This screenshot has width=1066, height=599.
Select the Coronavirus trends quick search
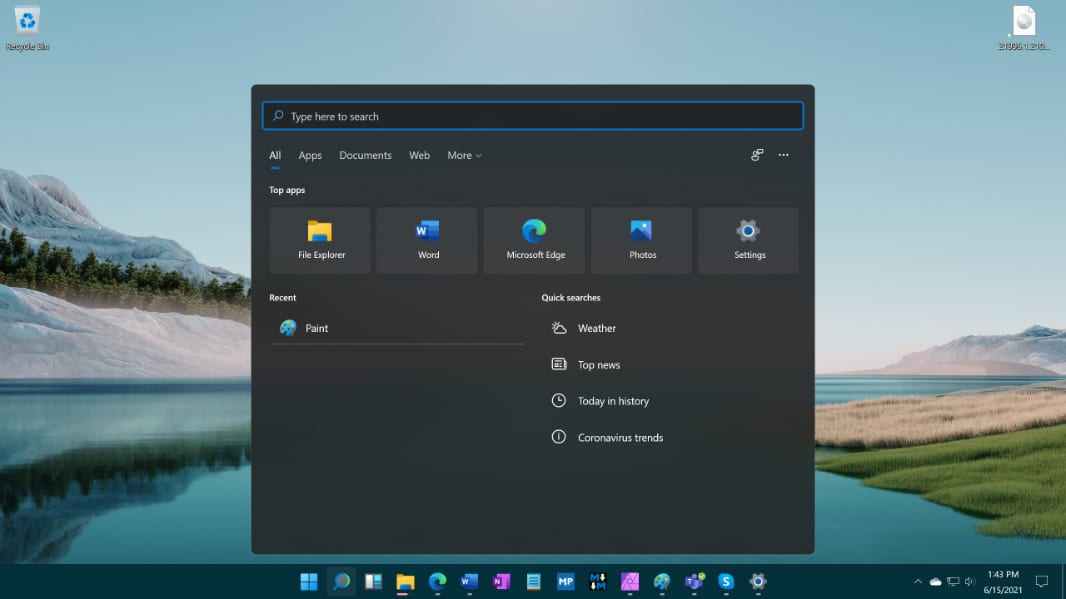[x=620, y=437]
